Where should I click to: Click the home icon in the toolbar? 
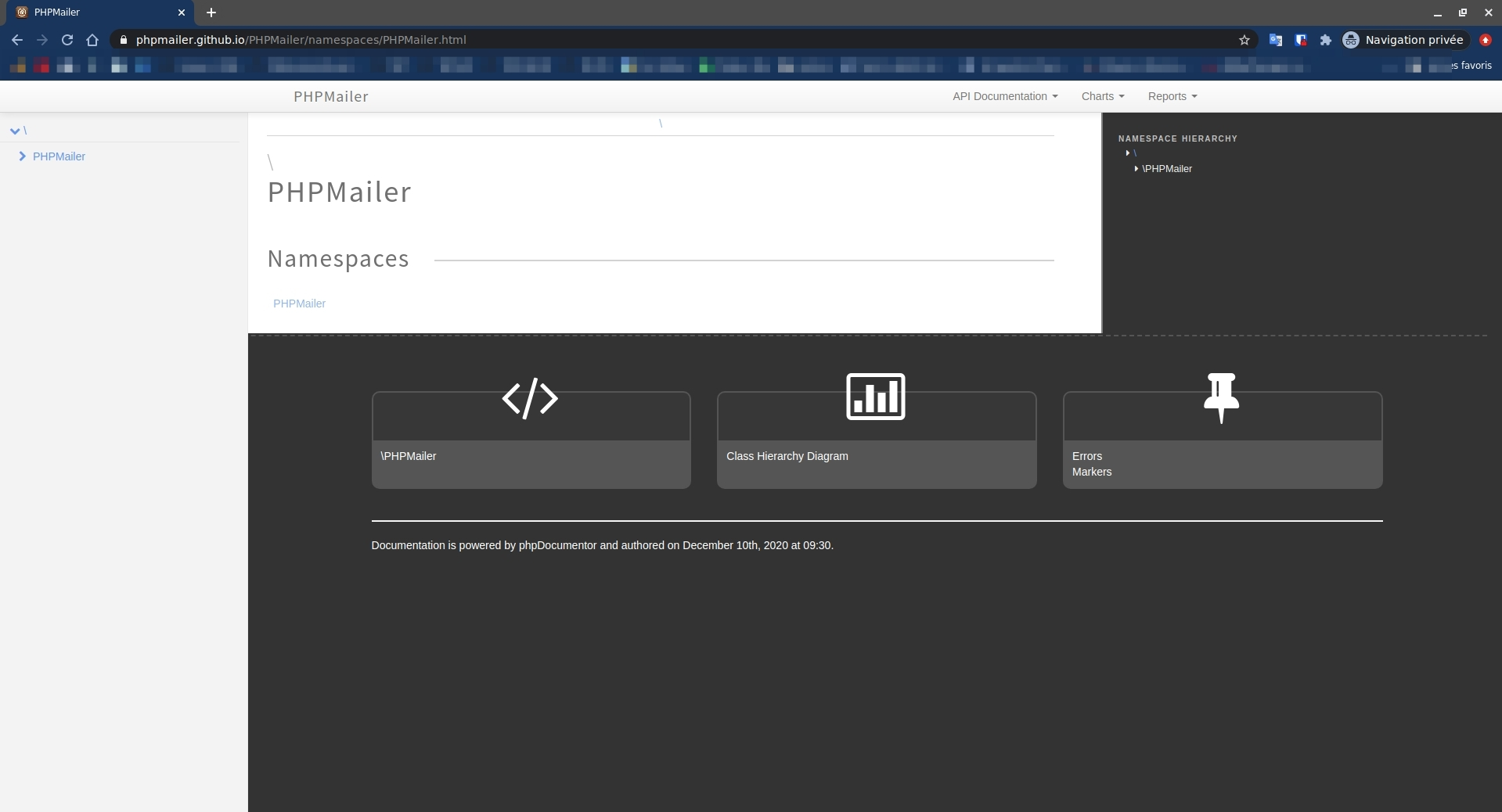tap(92, 40)
